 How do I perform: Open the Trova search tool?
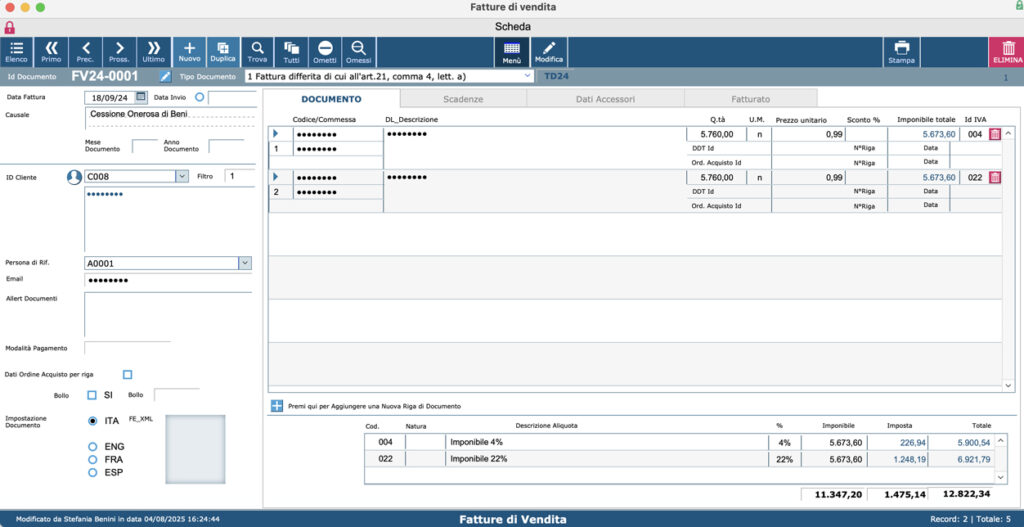click(257, 52)
